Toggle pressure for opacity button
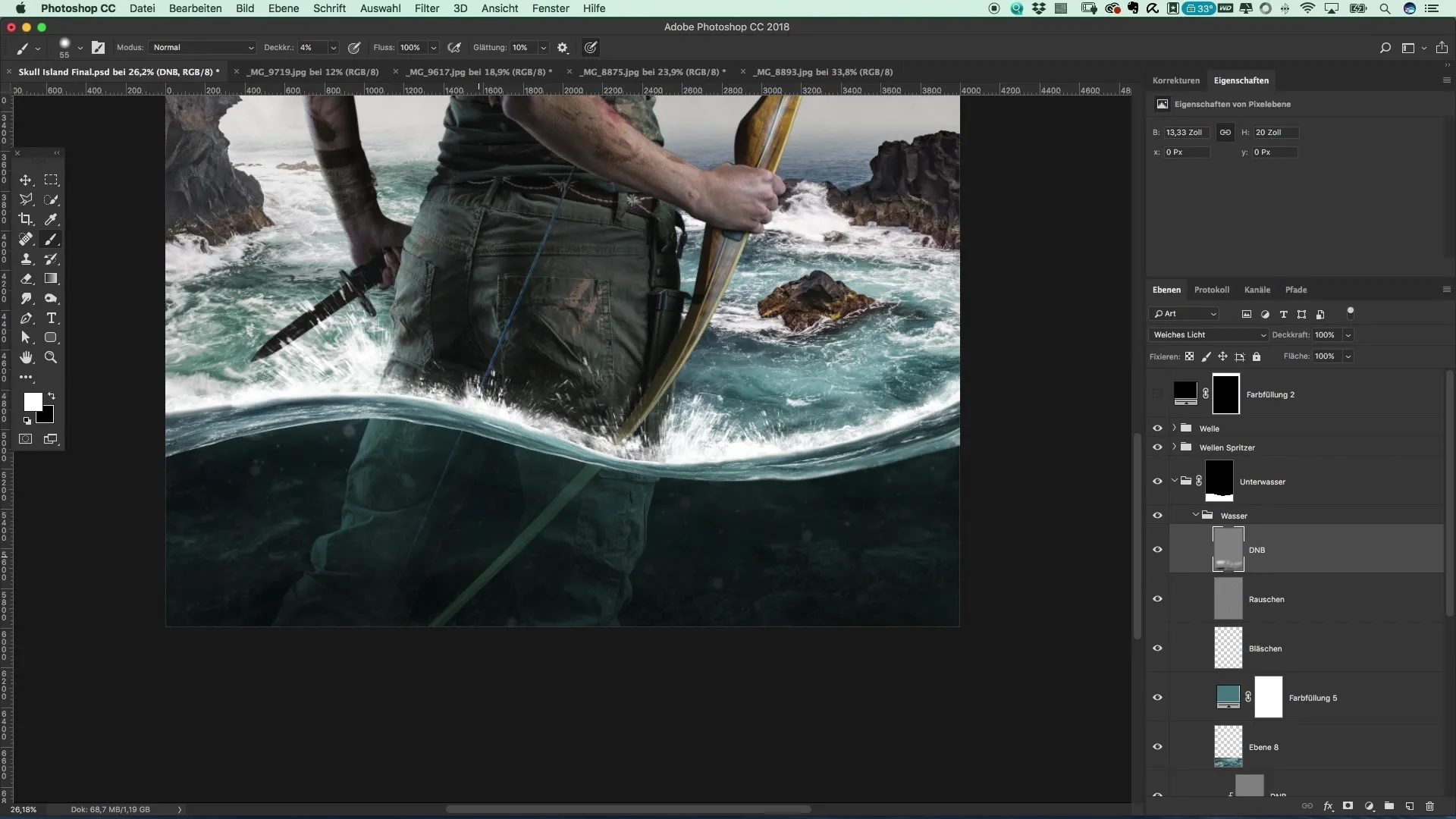This screenshot has width=1456, height=819. [x=353, y=47]
